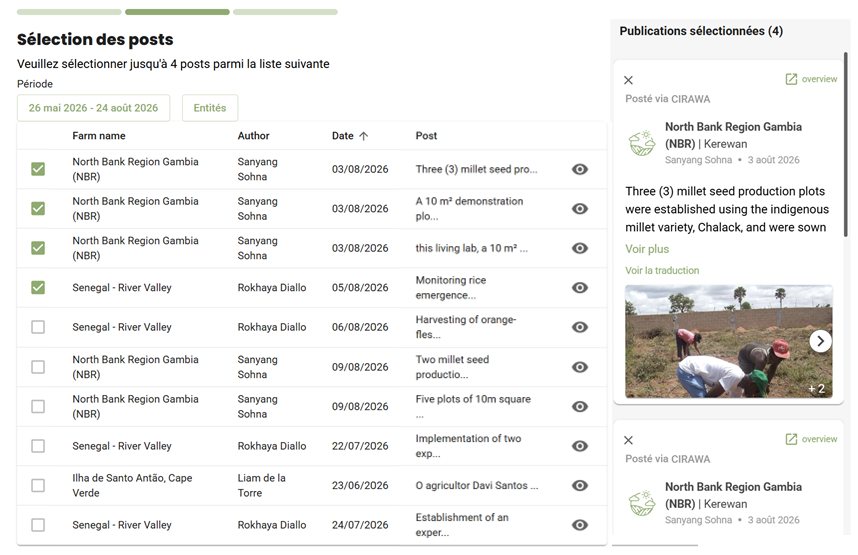Preview the 'Establishment of an exper...' post via eye icon
Screen dimensions: 858x555
(x=579, y=524)
